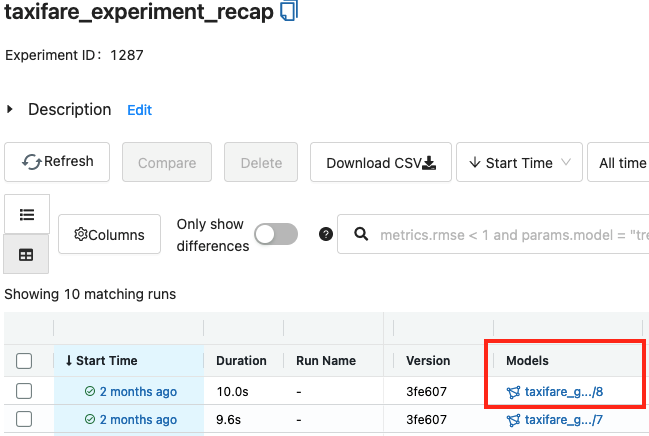Select all runs with header checkbox
The width and height of the screenshot is (649, 436).
coord(24,361)
